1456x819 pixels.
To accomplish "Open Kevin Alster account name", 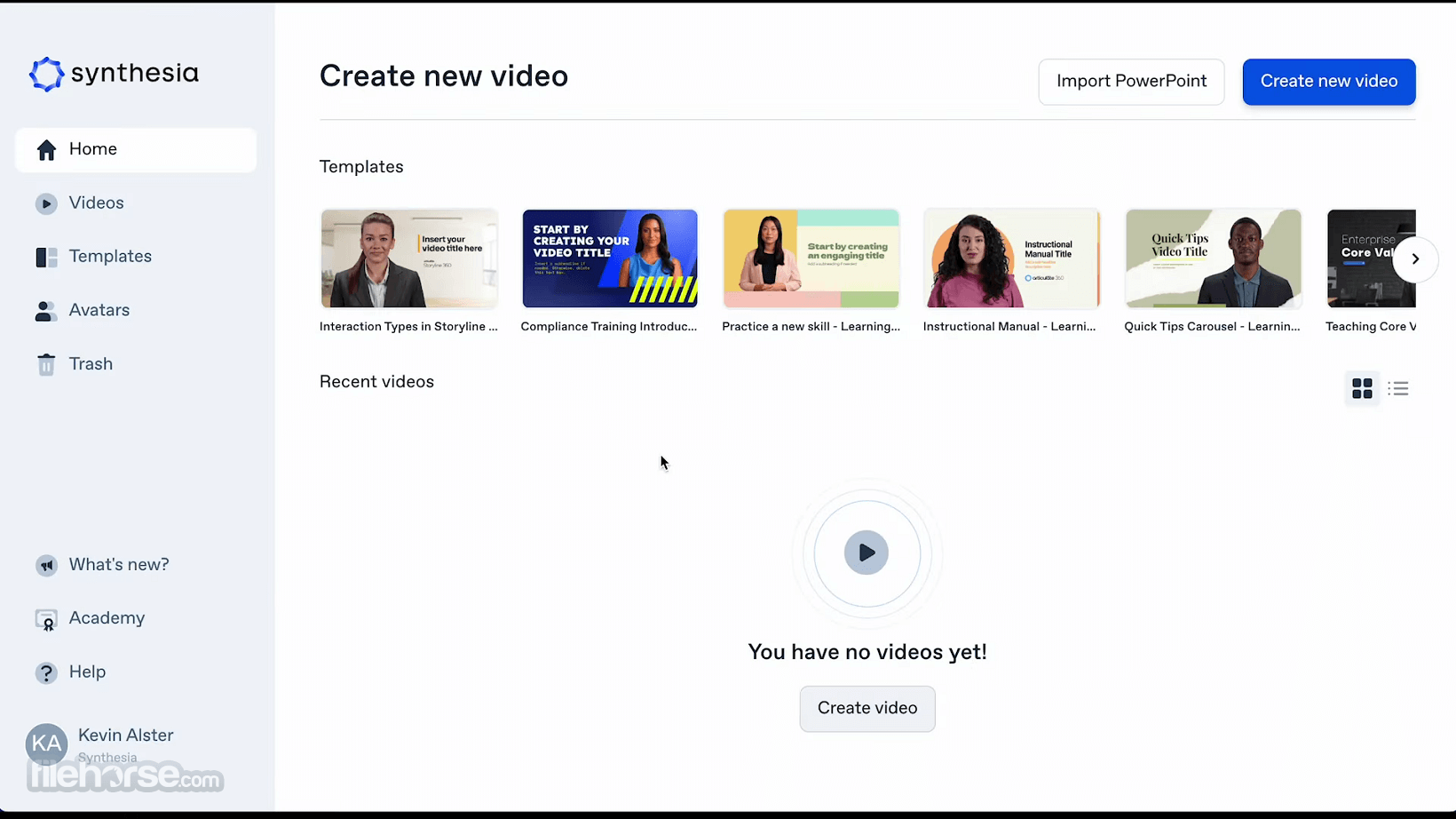I will 126,736.
